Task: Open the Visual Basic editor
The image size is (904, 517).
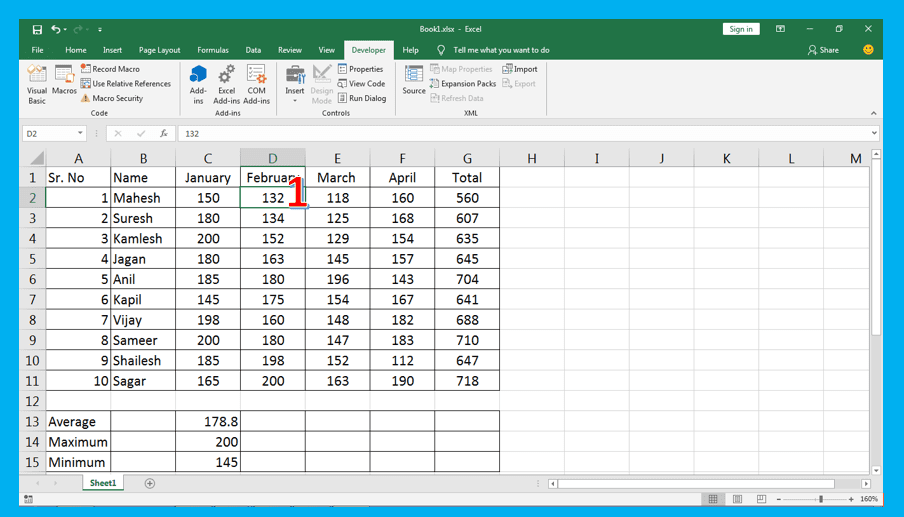Action: point(37,84)
